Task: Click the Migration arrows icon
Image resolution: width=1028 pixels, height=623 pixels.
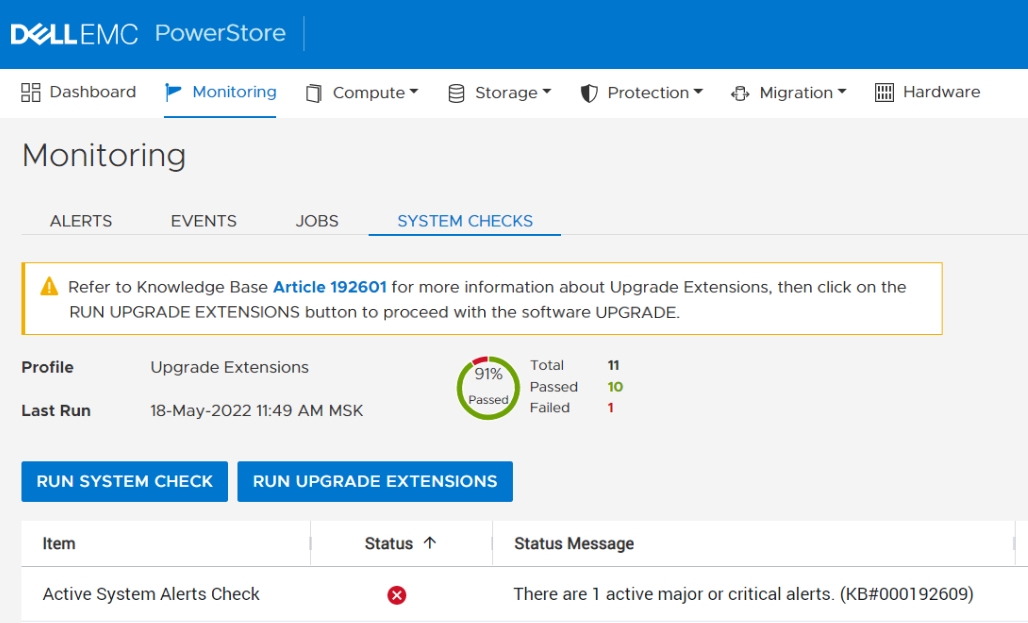Action: (740, 93)
